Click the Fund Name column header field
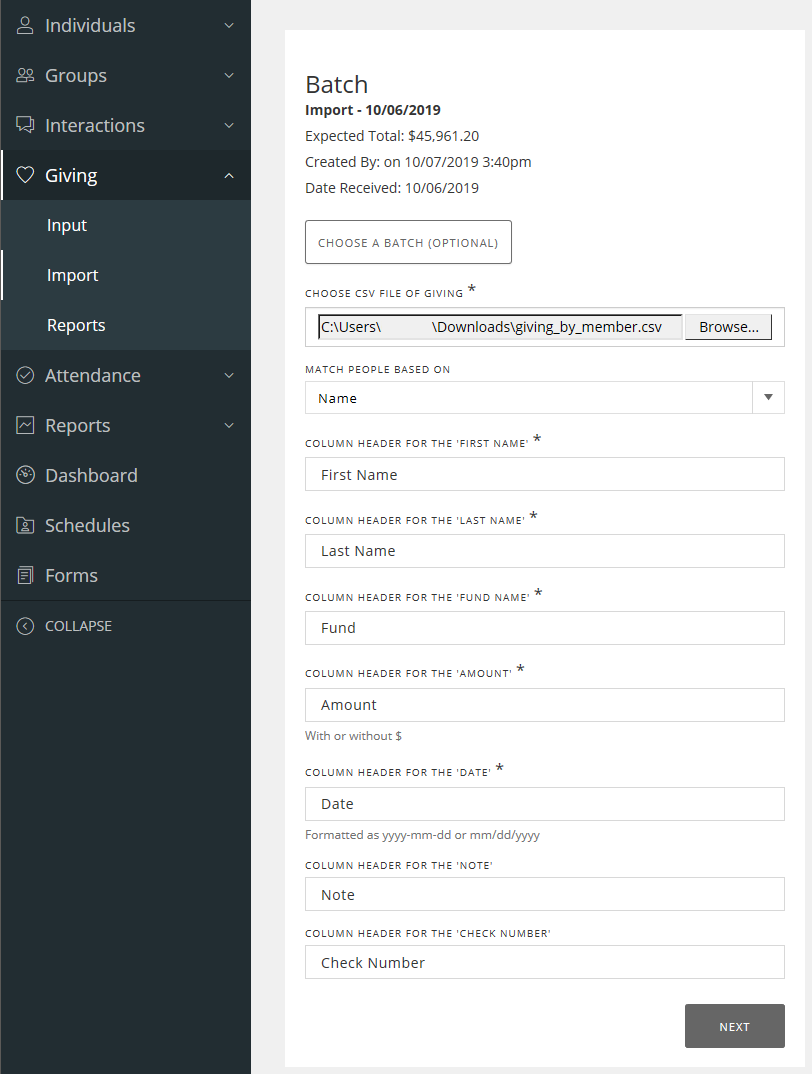Viewport: 812px width, 1074px height. (x=544, y=628)
